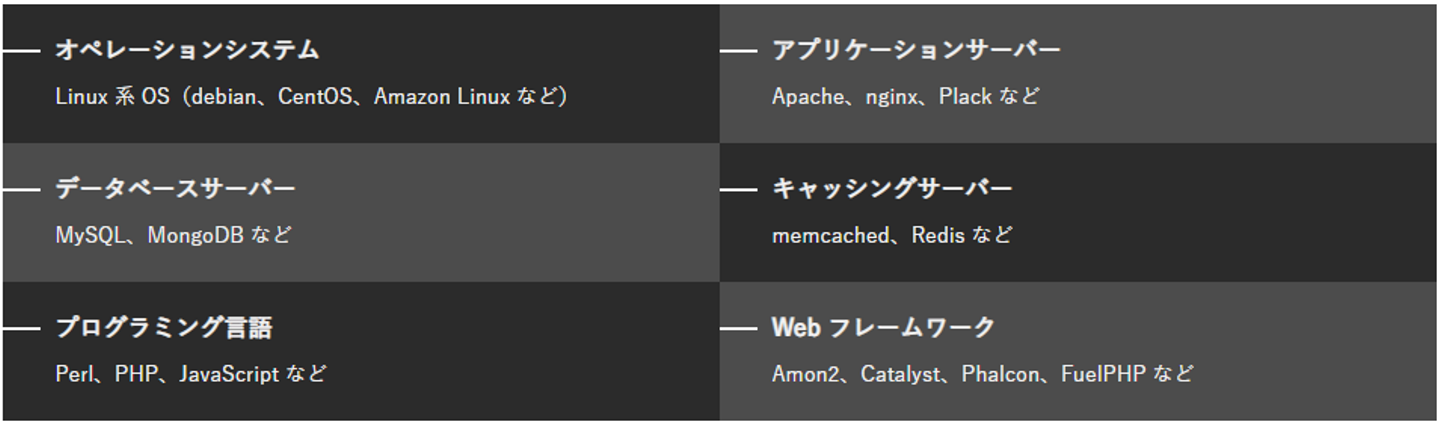Click the word JavaScript
The height and width of the screenshot is (424, 1440).
coord(229,375)
